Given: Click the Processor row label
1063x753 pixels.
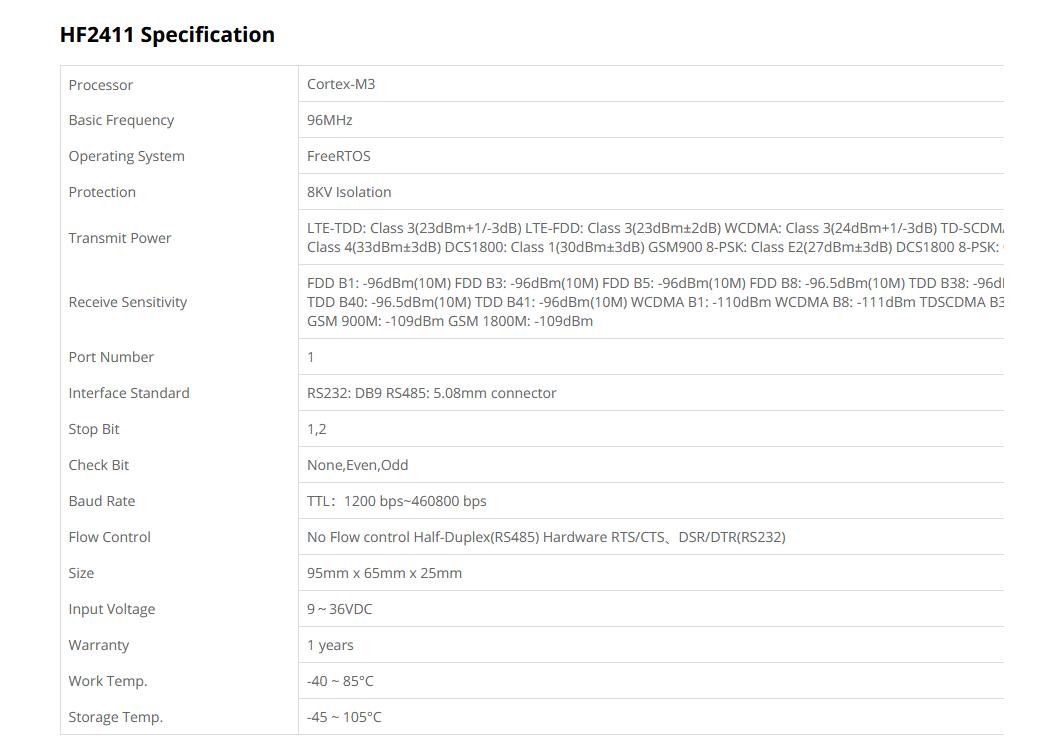Looking at the screenshot, I should [101, 85].
